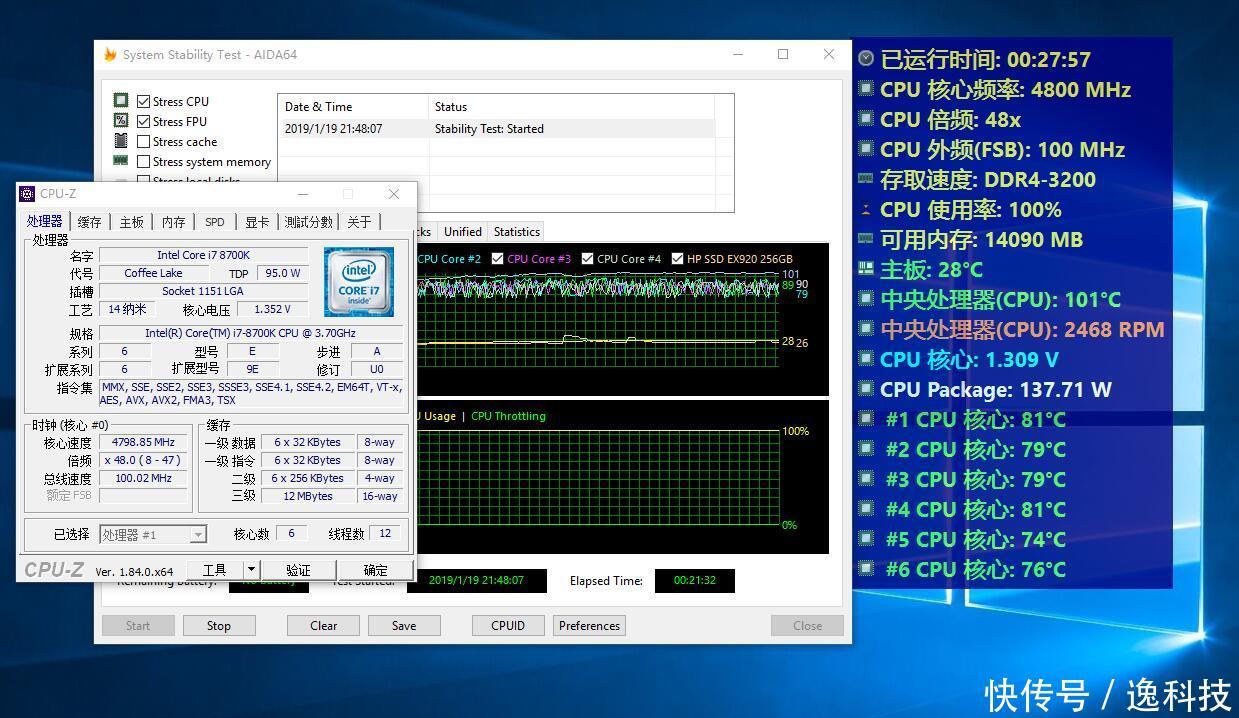
Task: Click the memory icon beside 可用内存
Action: click(866, 240)
